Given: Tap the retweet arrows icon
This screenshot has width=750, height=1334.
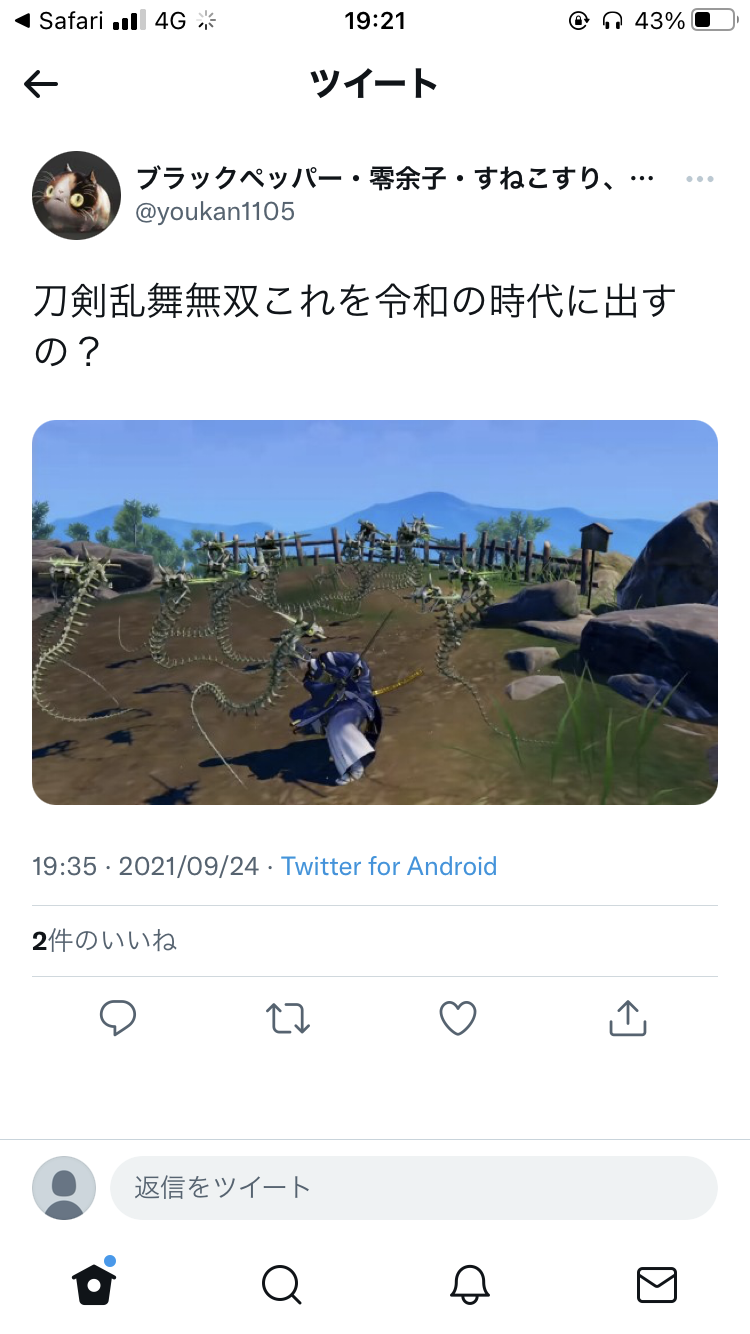Looking at the screenshot, I should [x=288, y=1018].
